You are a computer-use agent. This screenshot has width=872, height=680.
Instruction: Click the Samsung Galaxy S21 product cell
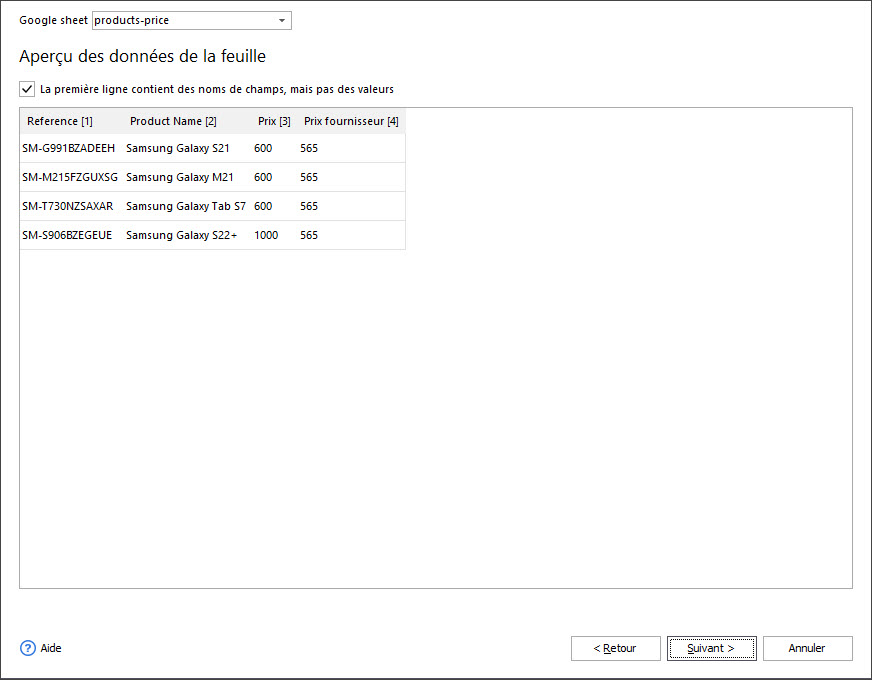pos(178,148)
